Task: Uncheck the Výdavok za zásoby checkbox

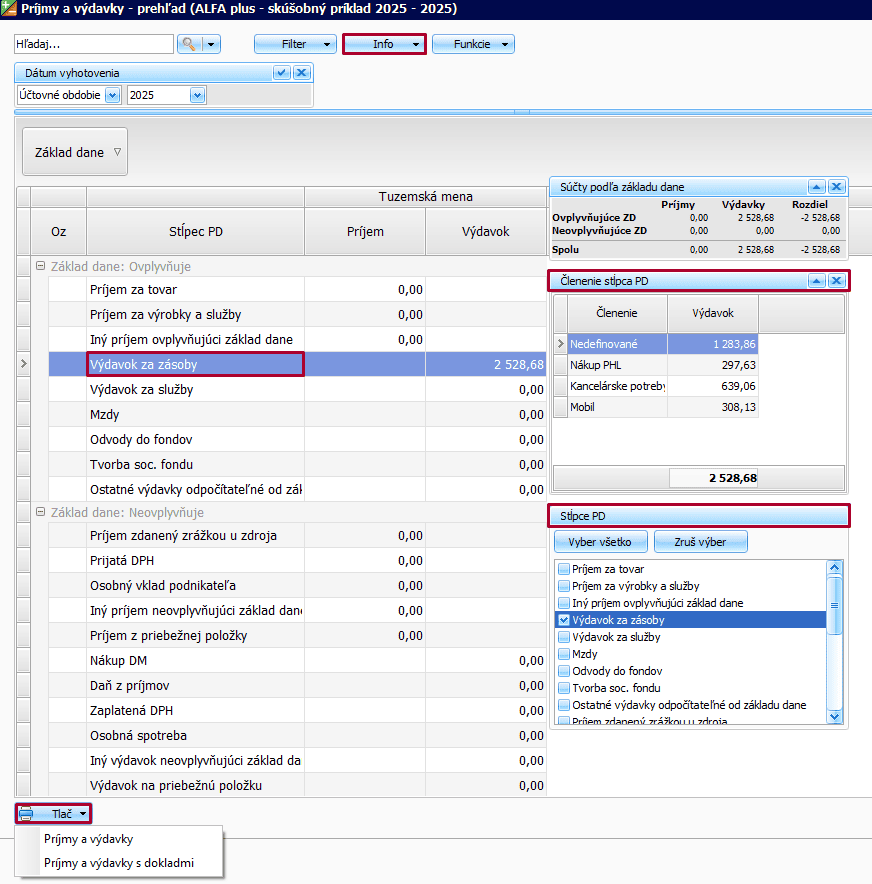Action: [564, 620]
